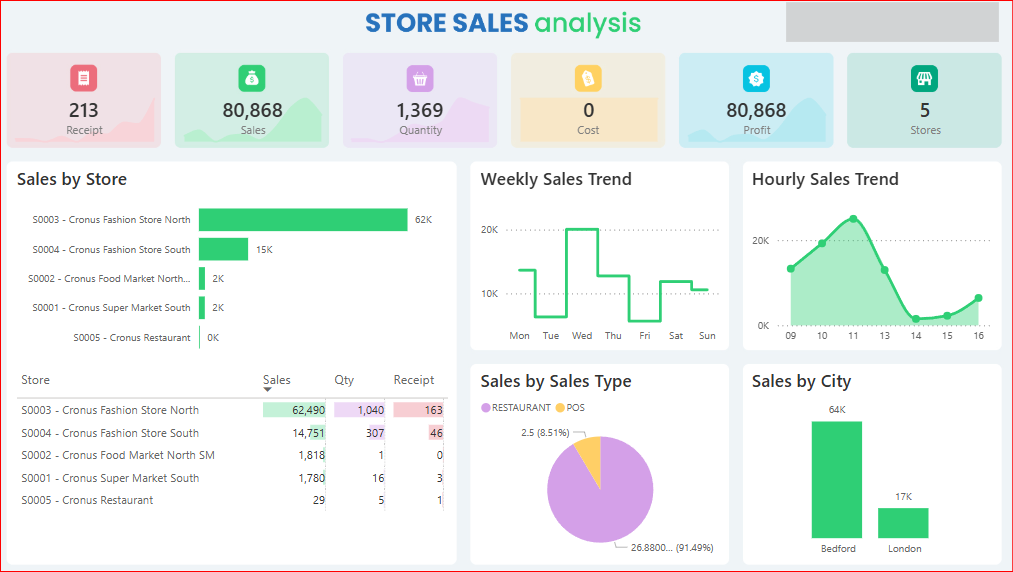Viewport: 1013px width, 572px height.
Task: Click the green Stores shop icon
Action: point(924,78)
